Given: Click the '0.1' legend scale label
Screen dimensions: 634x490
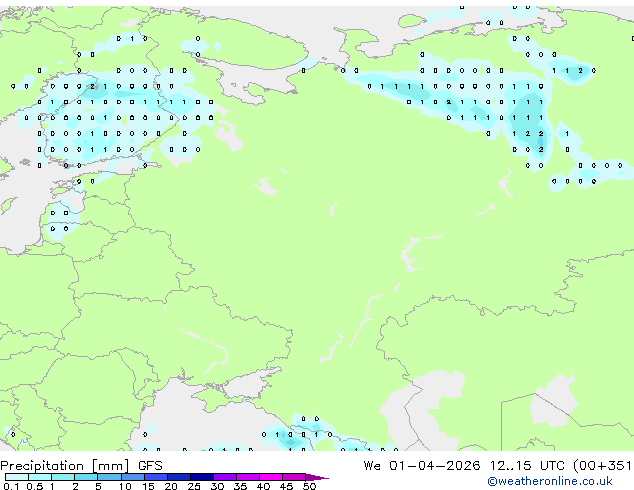Looking at the screenshot, I should pyautogui.click(x=11, y=486).
